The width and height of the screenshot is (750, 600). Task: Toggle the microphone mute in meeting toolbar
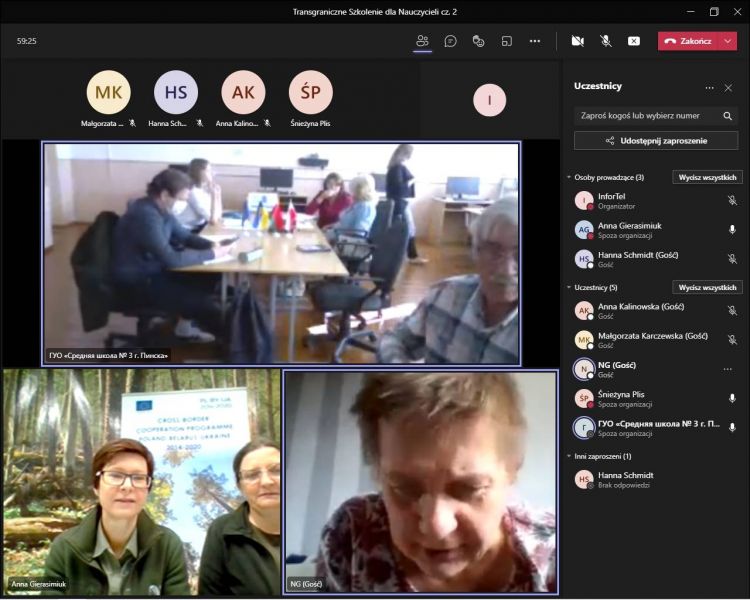pyautogui.click(x=605, y=41)
